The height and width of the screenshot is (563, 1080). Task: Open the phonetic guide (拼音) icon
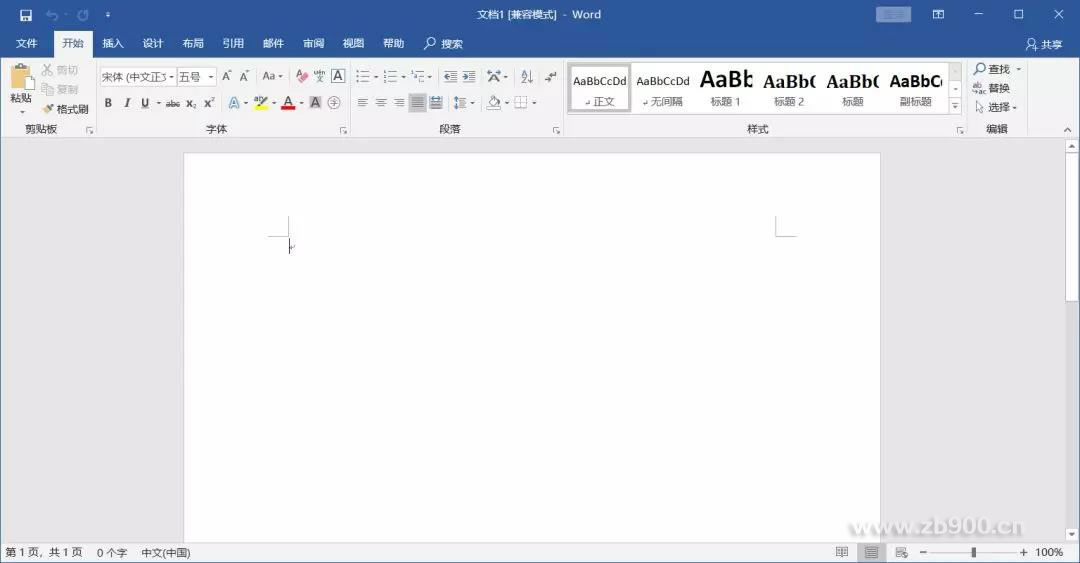319,76
